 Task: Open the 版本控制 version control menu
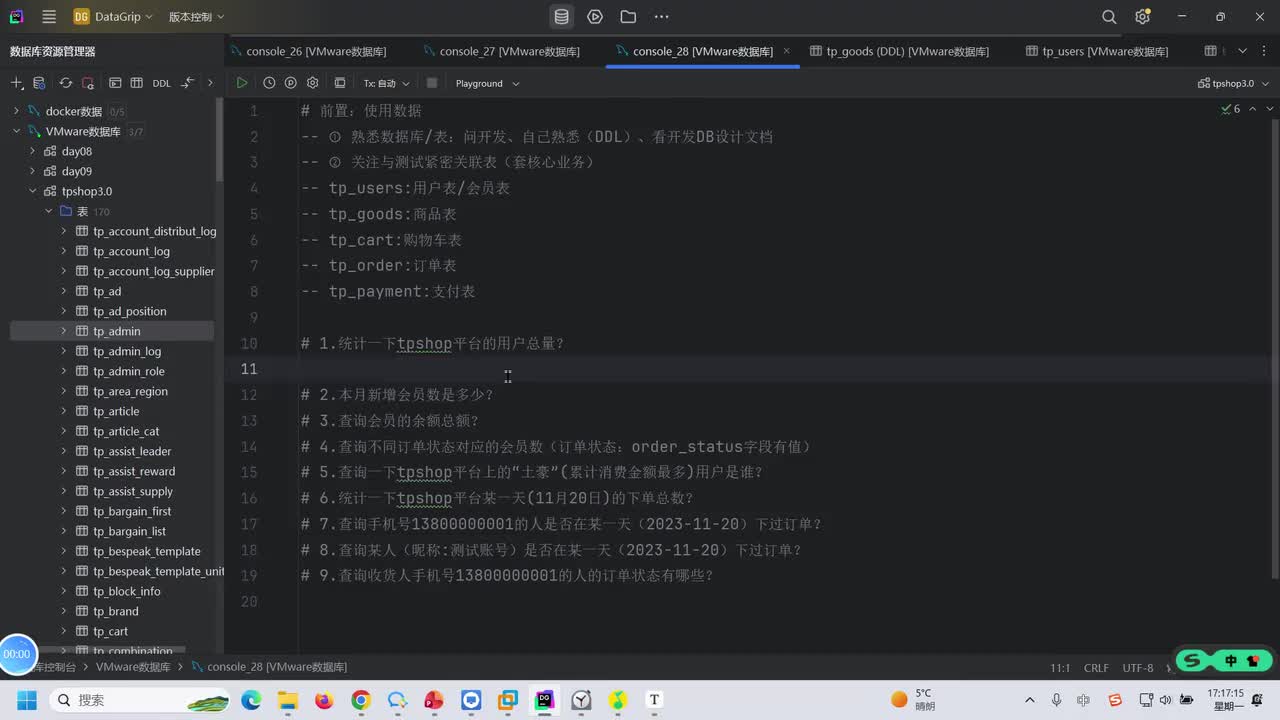click(196, 17)
